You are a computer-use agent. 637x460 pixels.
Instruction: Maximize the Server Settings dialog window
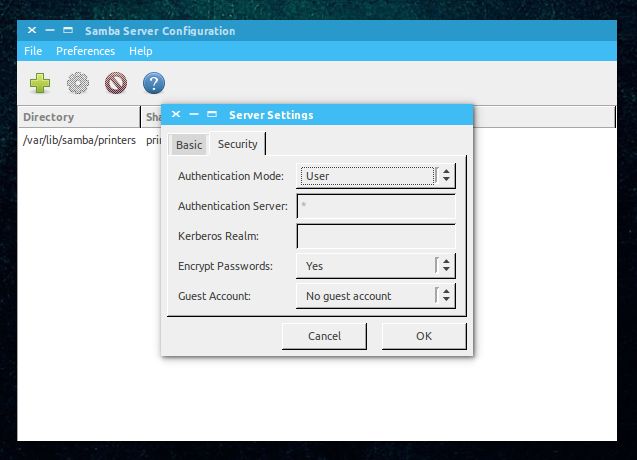point(212,115)
